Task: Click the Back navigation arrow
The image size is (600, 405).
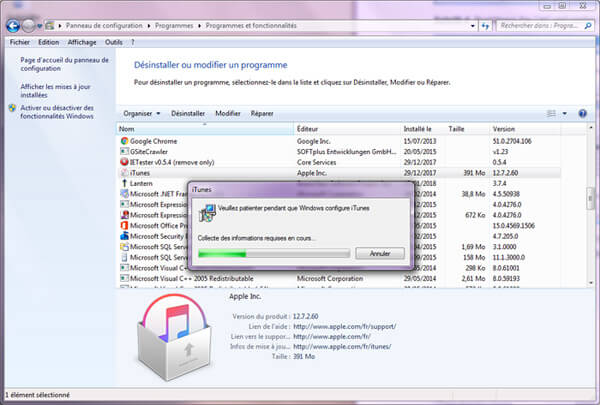Action: [13, 26]
